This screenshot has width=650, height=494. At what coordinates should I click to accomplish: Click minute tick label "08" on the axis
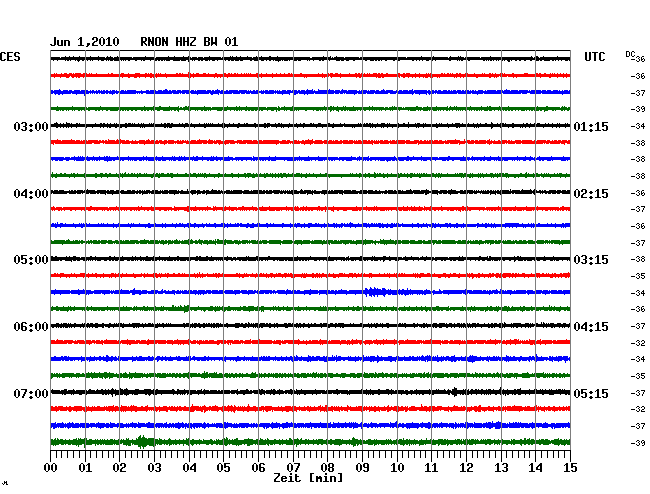point(327,468)
